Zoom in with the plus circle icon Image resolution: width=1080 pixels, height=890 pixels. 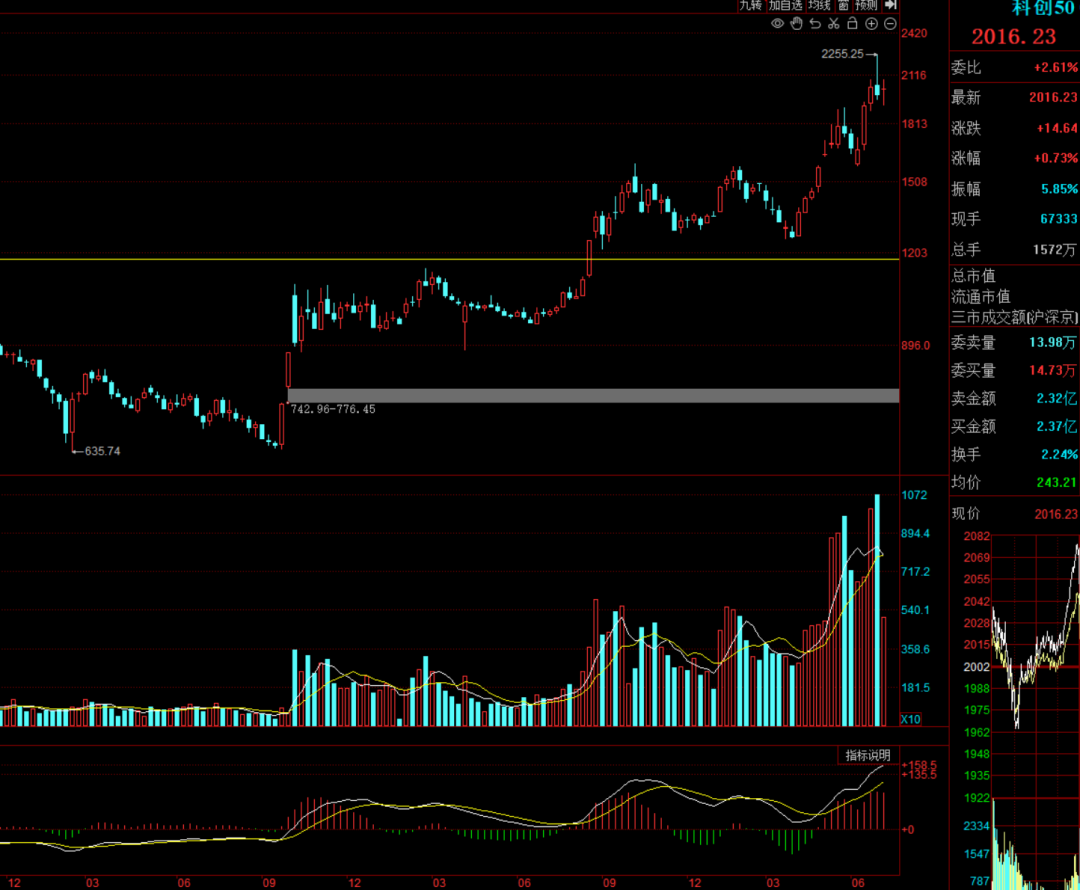pyautogui.click(x=871, y=24)
